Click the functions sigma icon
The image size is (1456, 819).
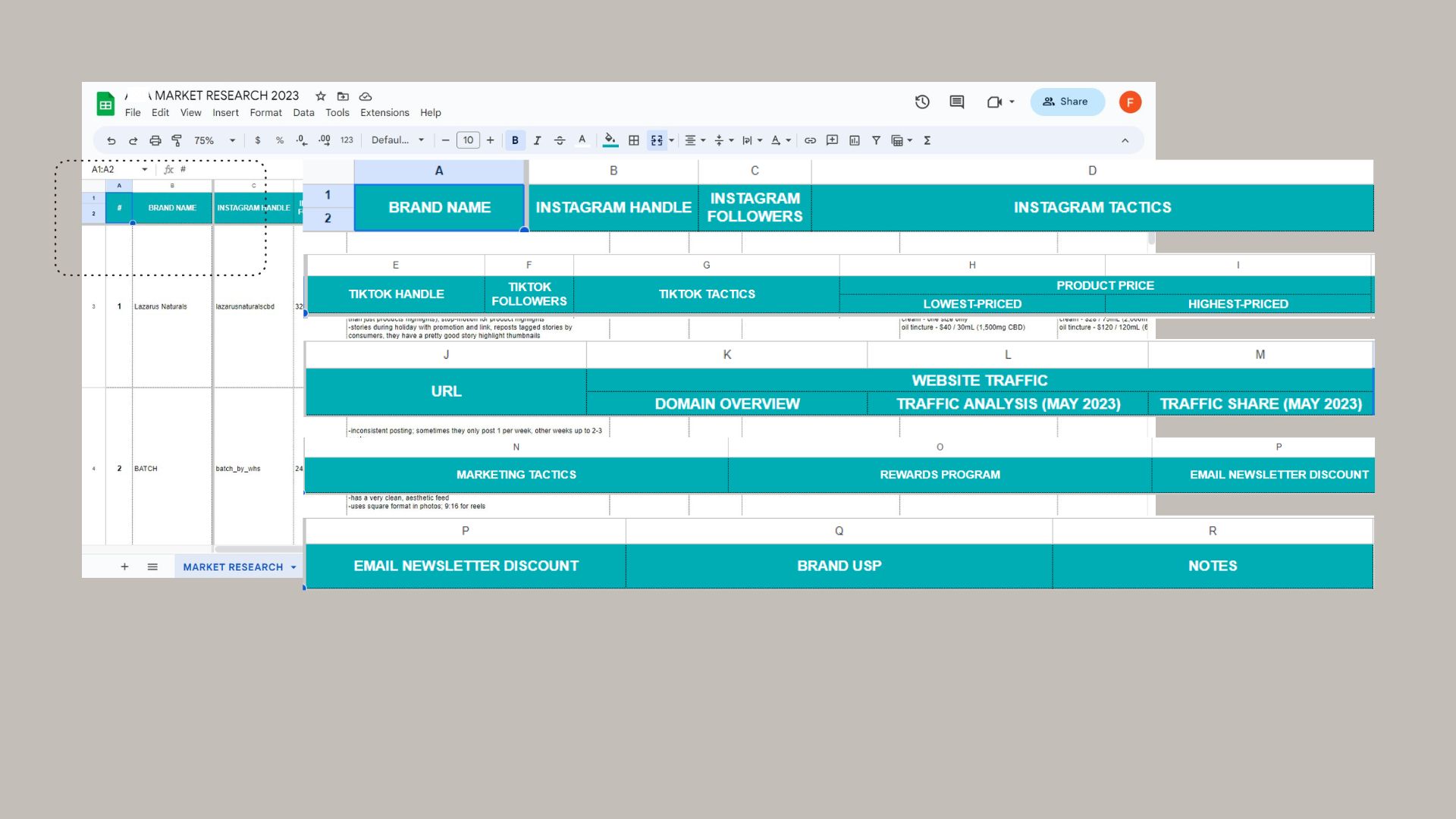click(x=927, y=140)
